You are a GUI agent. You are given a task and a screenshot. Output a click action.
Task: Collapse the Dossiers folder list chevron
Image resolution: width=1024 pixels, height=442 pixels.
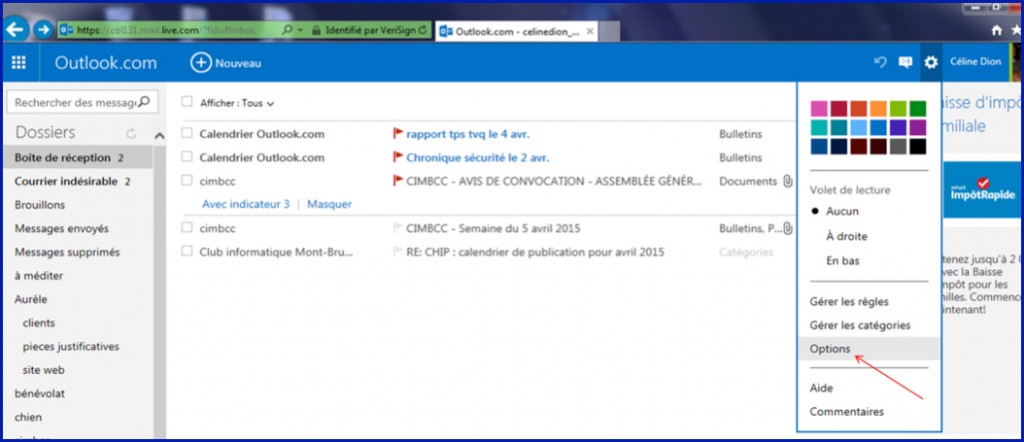tap(158, 135)
